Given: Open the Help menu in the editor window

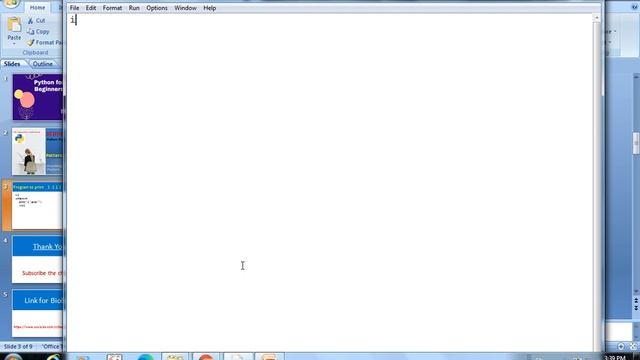Looking at the screenshot, I should (209, 8).
